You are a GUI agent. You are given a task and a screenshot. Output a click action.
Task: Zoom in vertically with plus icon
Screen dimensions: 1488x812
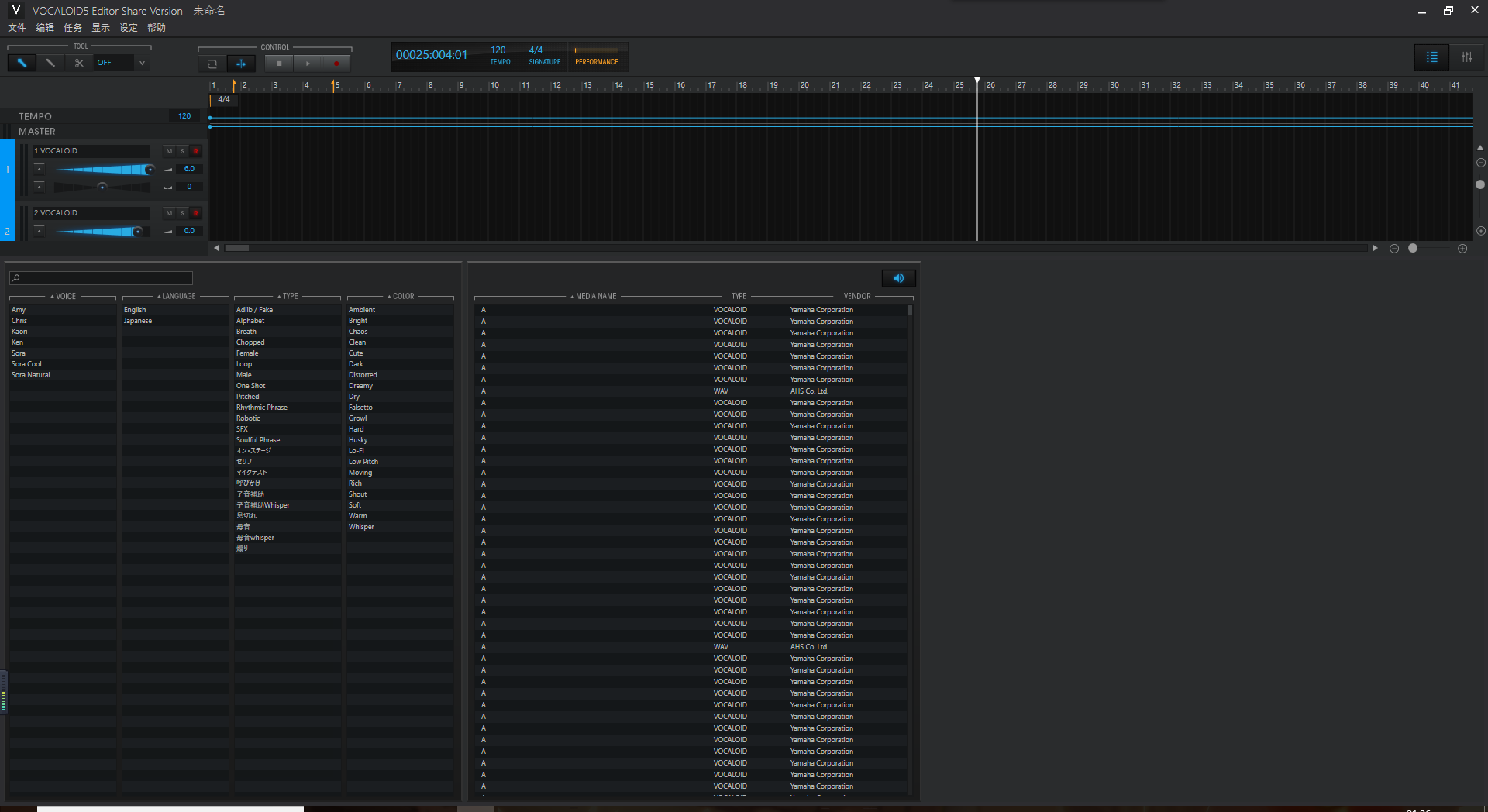pos(1480,231)
